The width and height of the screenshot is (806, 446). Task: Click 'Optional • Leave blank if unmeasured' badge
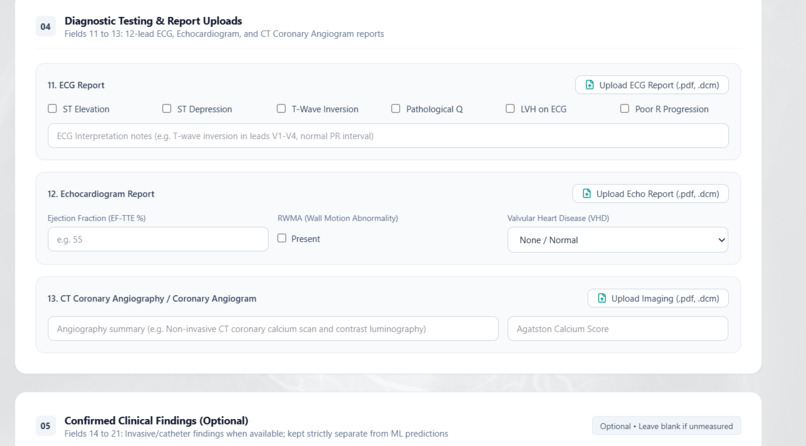coord(666,426)
